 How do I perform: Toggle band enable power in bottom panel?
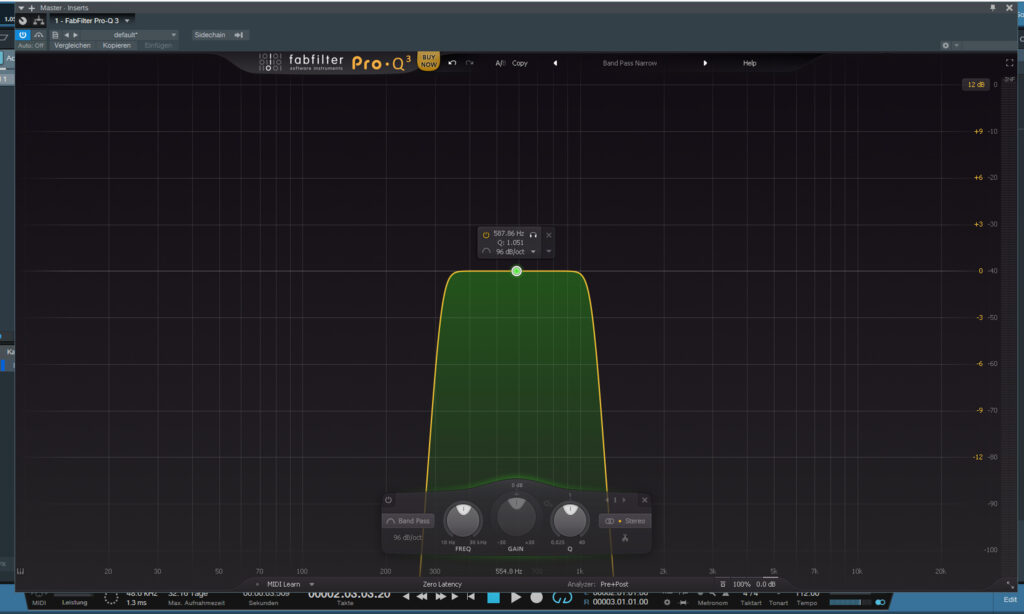pyautogui.click(x=389, y=500)
